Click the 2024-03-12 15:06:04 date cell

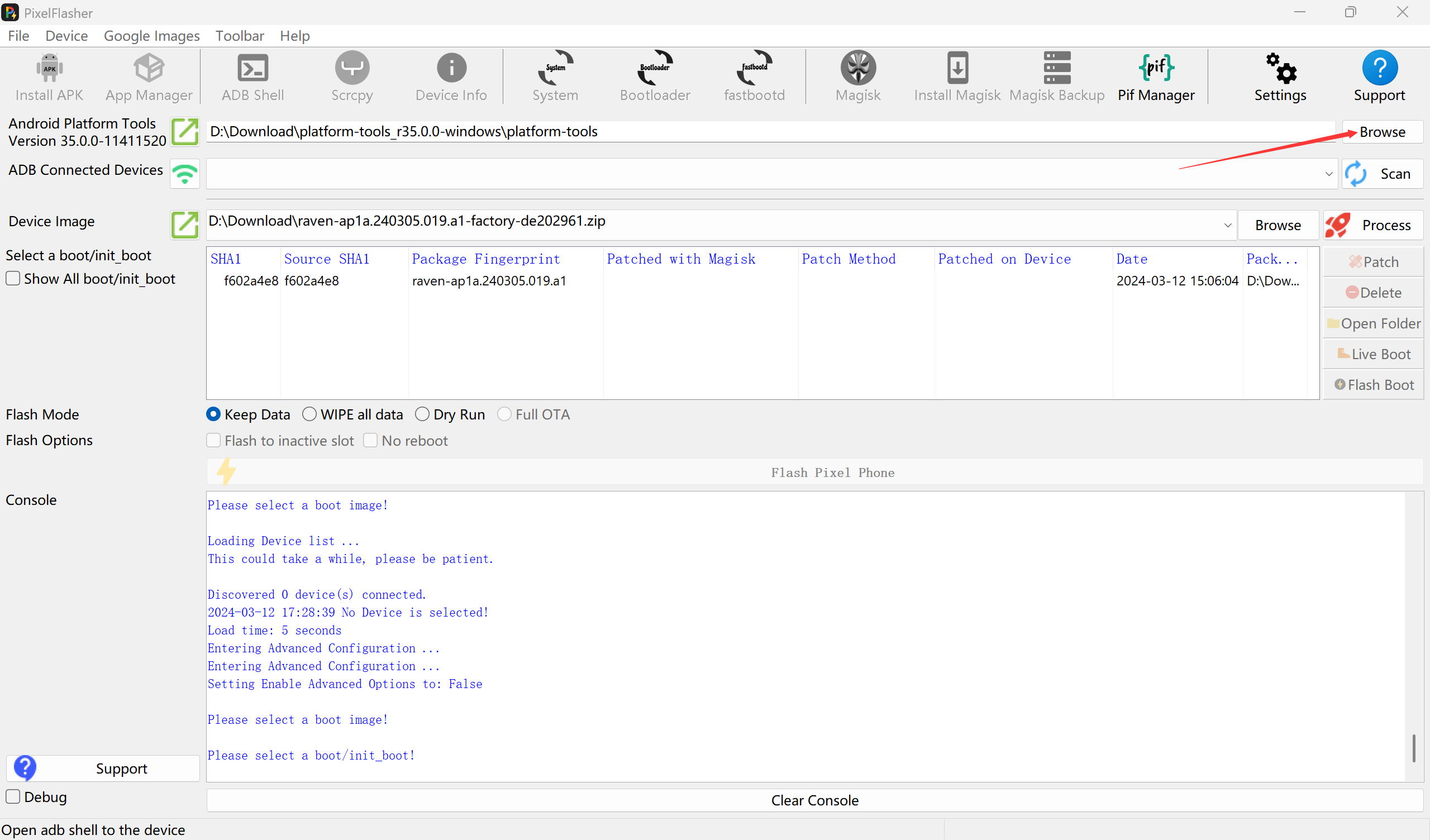coord(1178,281)
